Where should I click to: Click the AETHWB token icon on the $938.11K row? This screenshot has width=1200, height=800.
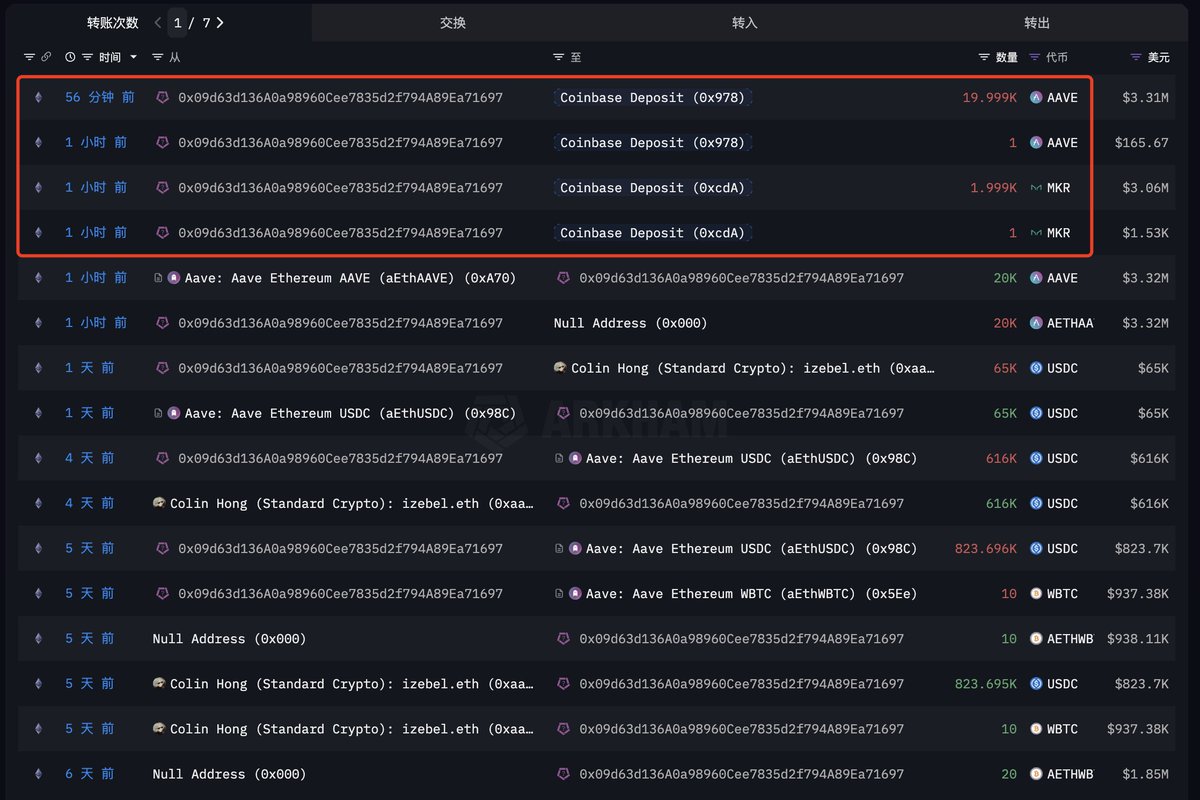[1037, 638]
